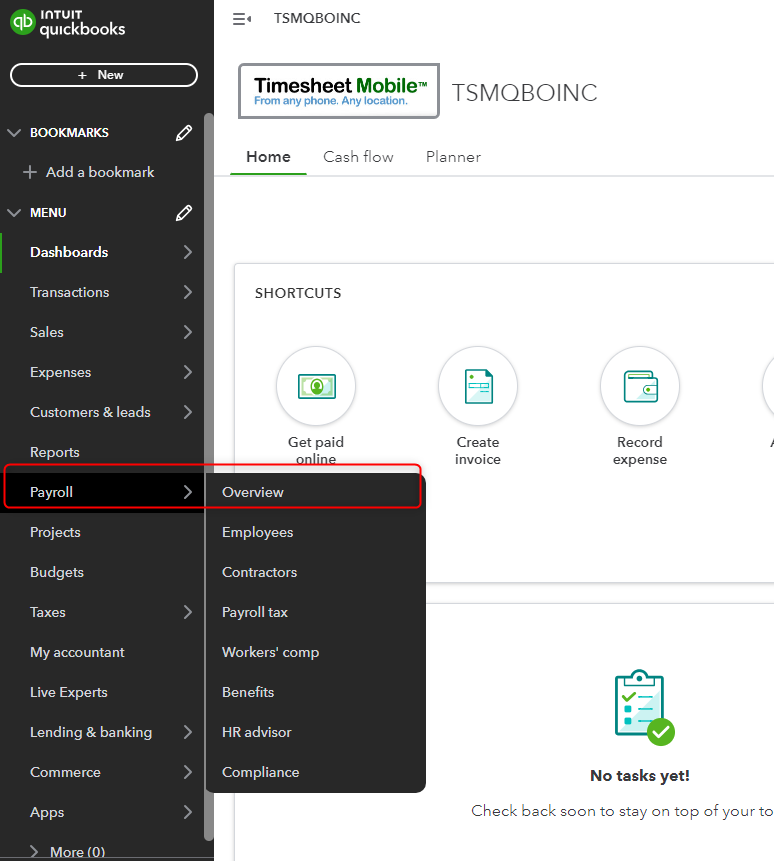
Task: Expand the Customers & leads submenu
Action: (188, 412)
